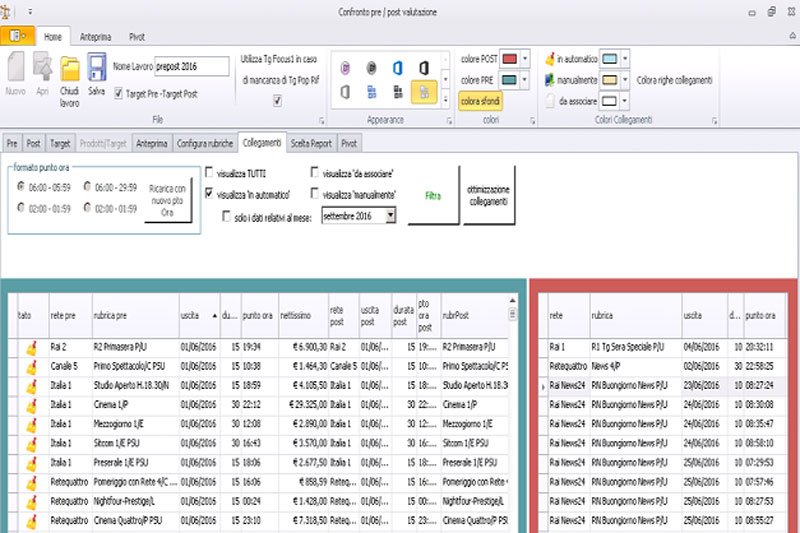This screenshot has width=800, height=533.
Task: Uncheck 'visualizza in automatico' checkbox
Action: pyautogui.click(x=210, y=192)
